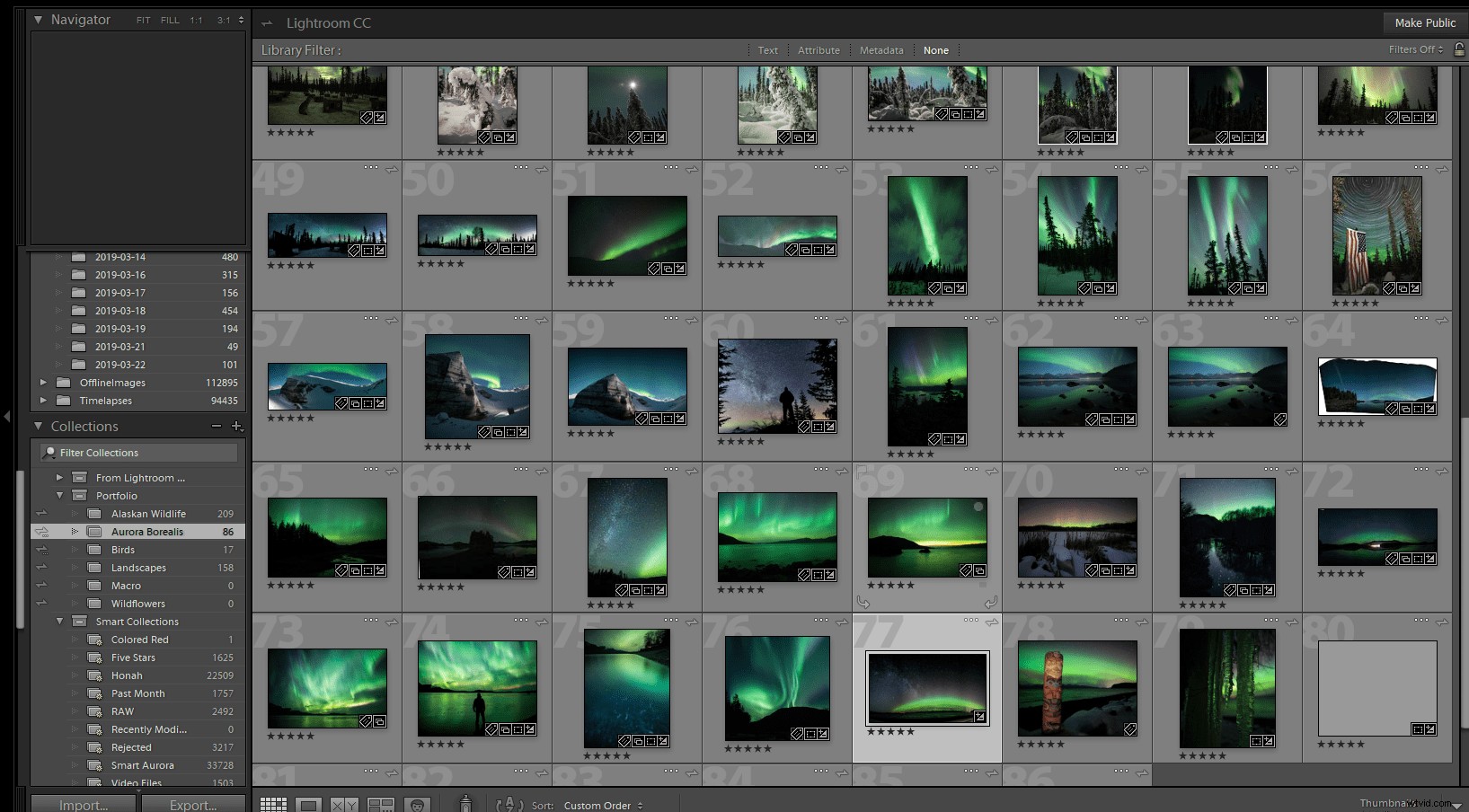Collapse the Smart Collections group

(x=60, y=621)
